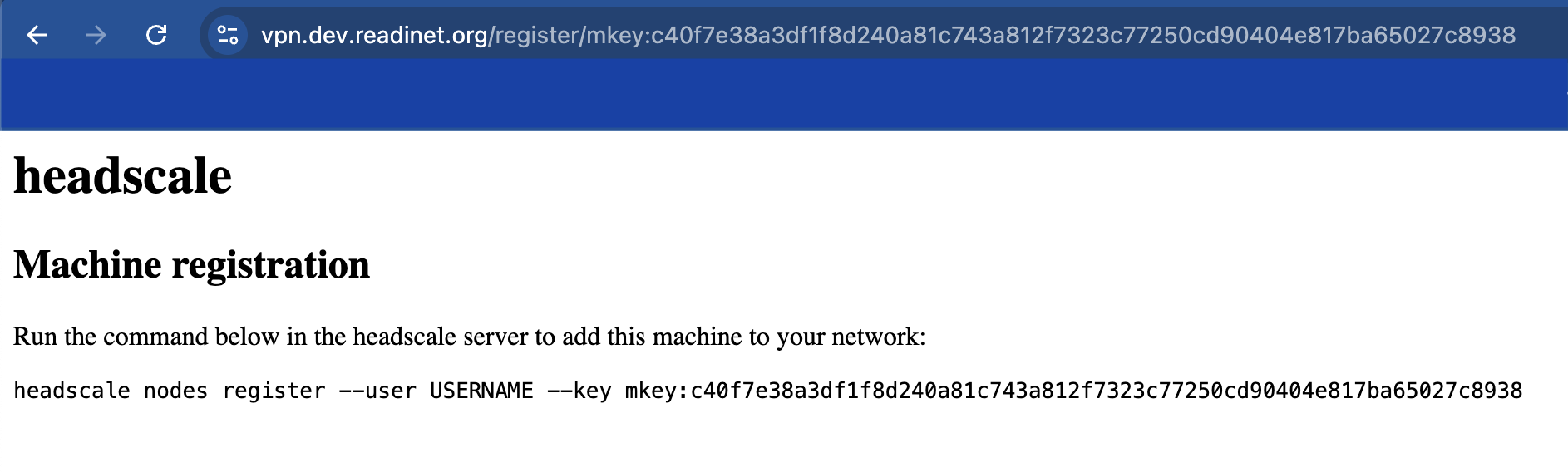This screenshot has height=472, width=1568.
Task: Go back to the previous page
Action: (x=37, y=35)
